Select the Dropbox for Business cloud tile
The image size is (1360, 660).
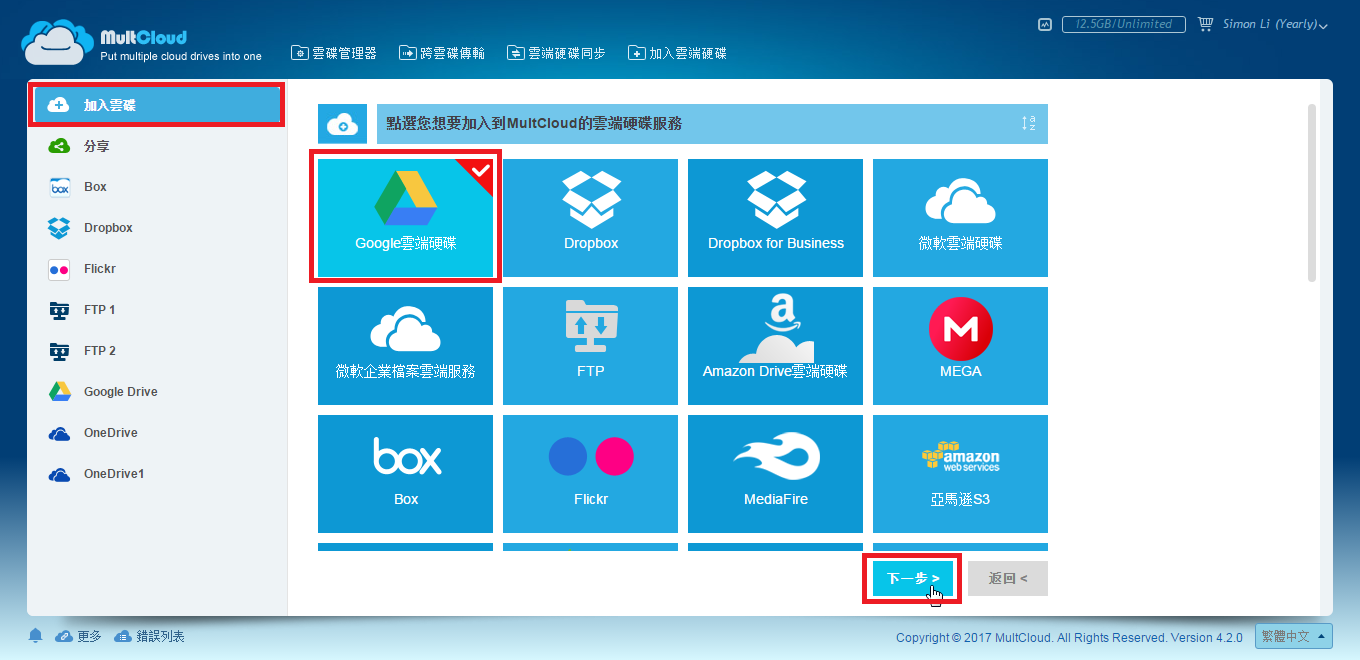click(x=774, y=218)
